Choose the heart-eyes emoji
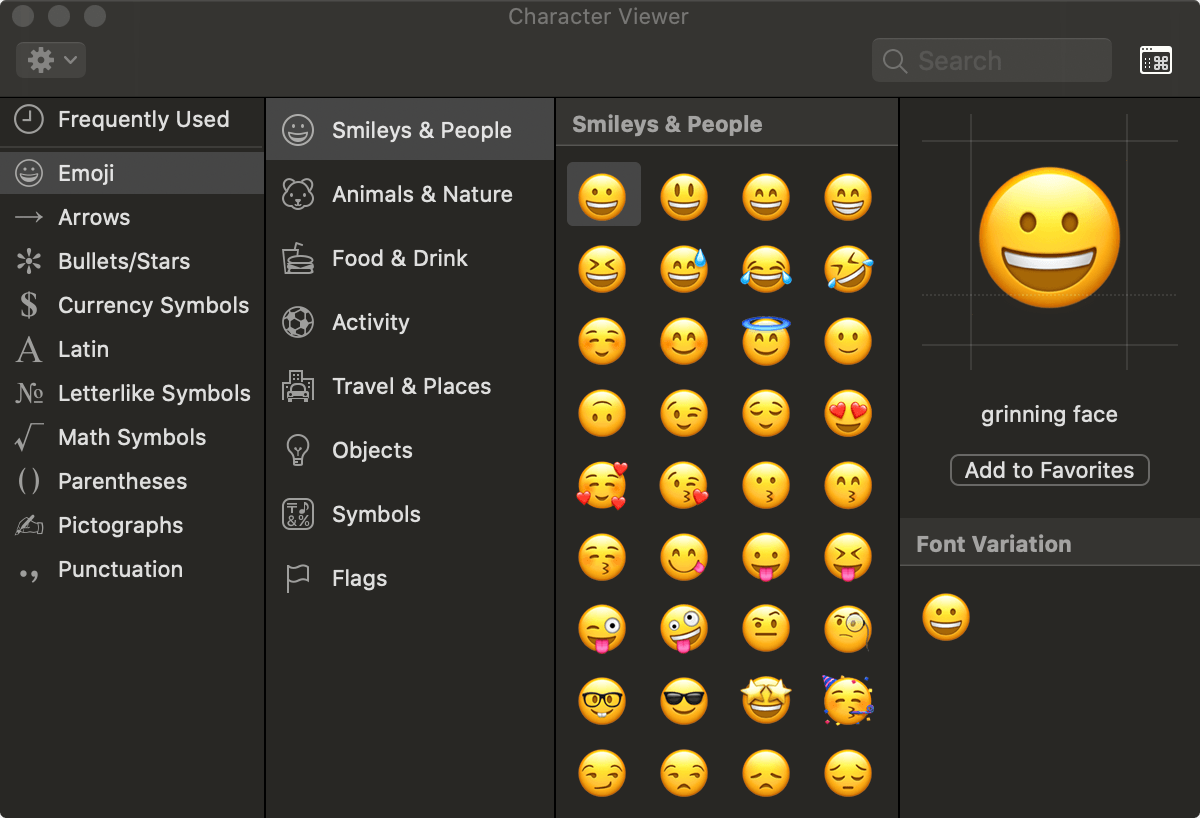 click(x=848, y=413)
